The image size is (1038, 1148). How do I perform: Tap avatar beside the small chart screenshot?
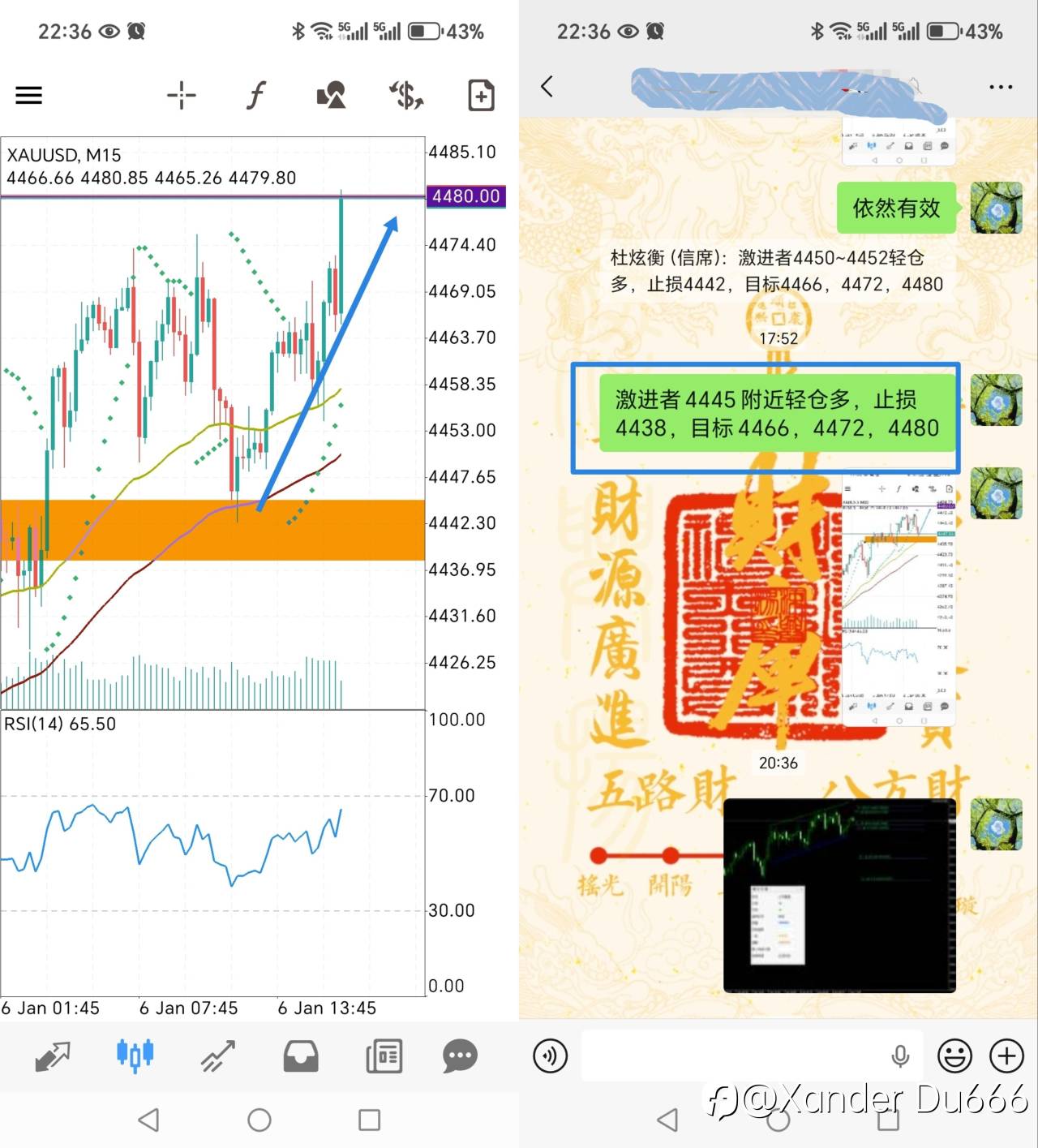click(x=996, y=492)
